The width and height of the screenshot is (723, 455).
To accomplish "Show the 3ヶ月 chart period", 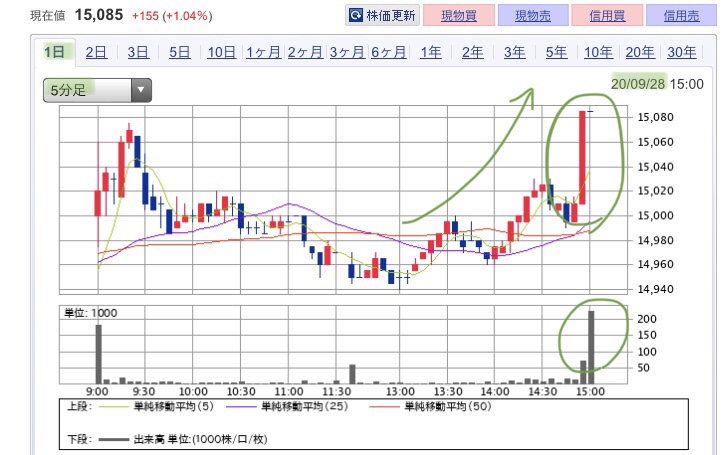I will pos(347,52).
